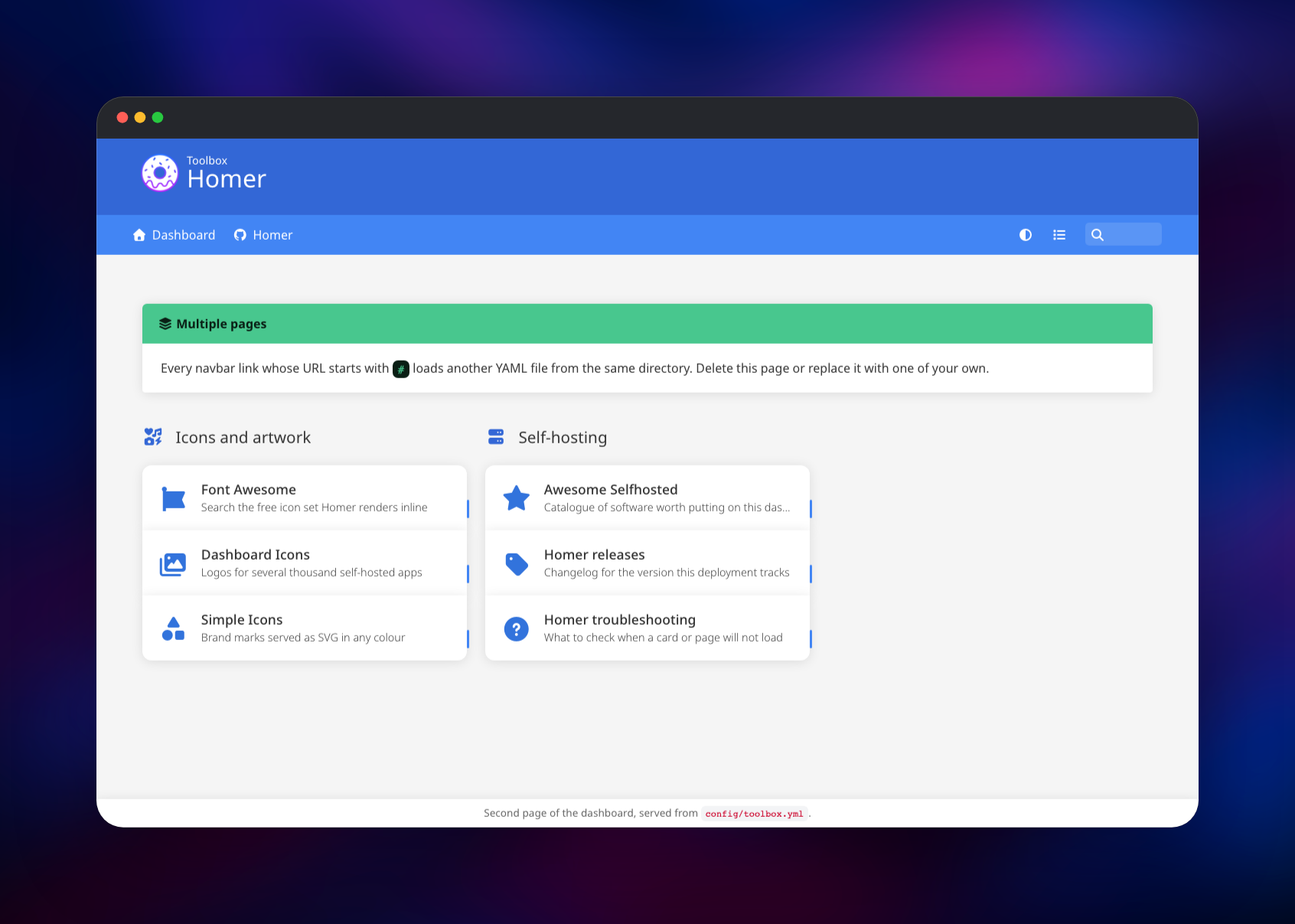Open the Homer troubleshooting card
Viewport: 1295px width, 924px height.
pyautogui.click(x=647, y=628)
